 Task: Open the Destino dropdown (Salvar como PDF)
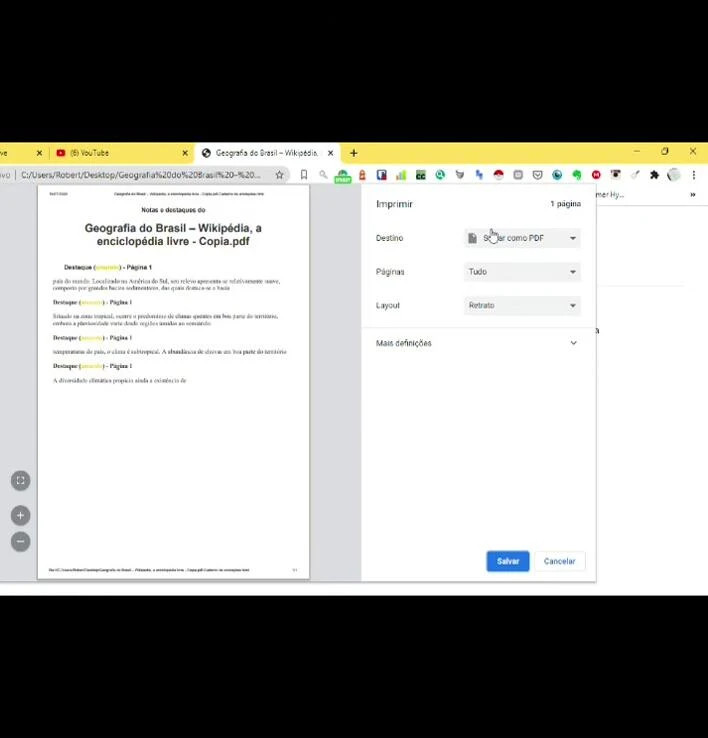tap(522, 238)
